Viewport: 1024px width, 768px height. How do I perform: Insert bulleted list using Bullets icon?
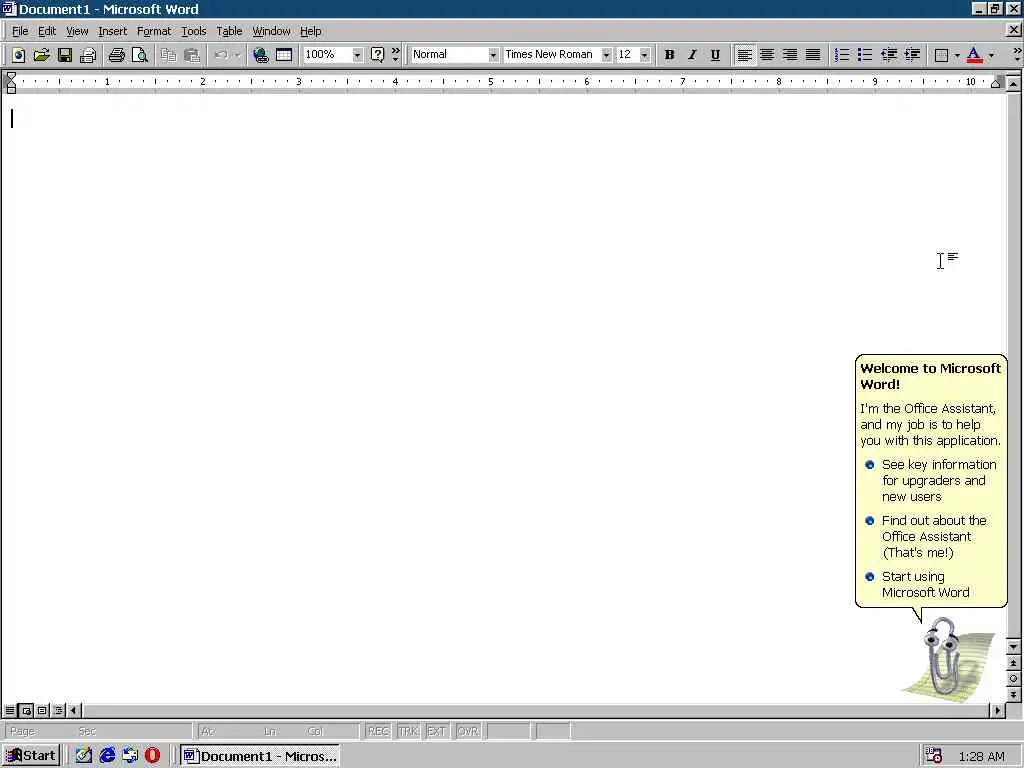865,55
